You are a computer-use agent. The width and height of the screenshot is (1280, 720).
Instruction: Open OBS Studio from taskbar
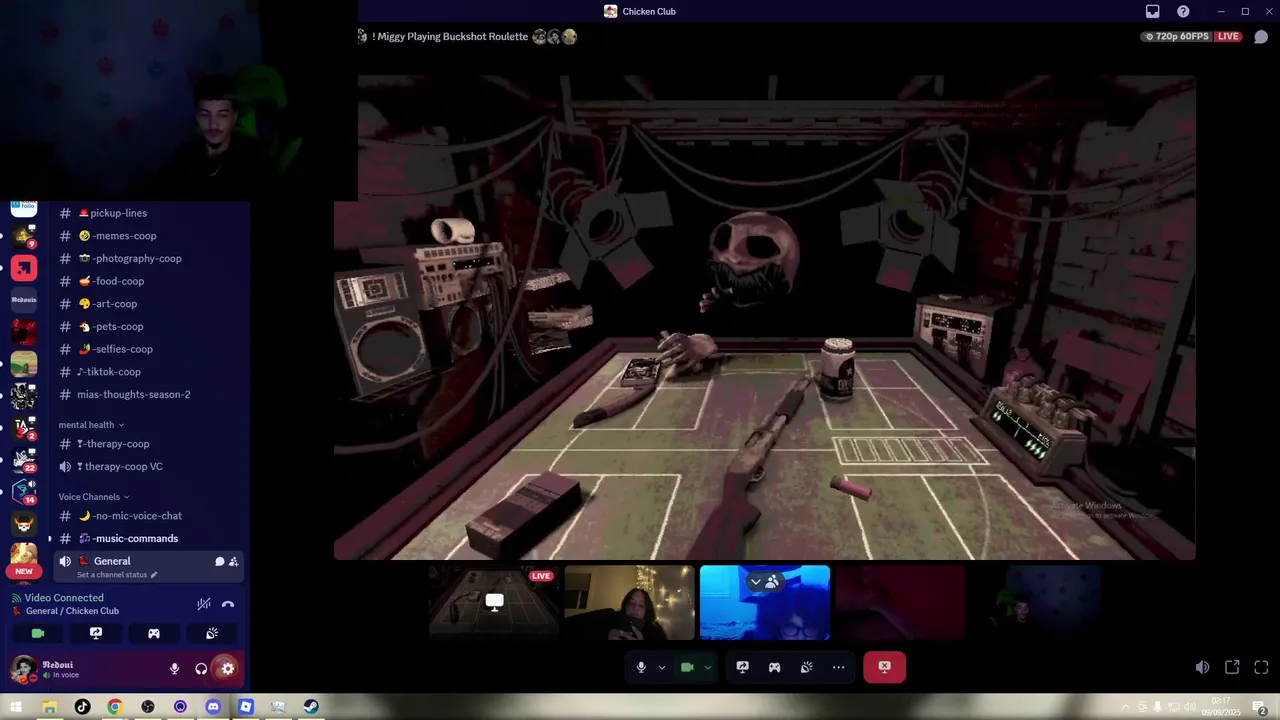point(148,707)
